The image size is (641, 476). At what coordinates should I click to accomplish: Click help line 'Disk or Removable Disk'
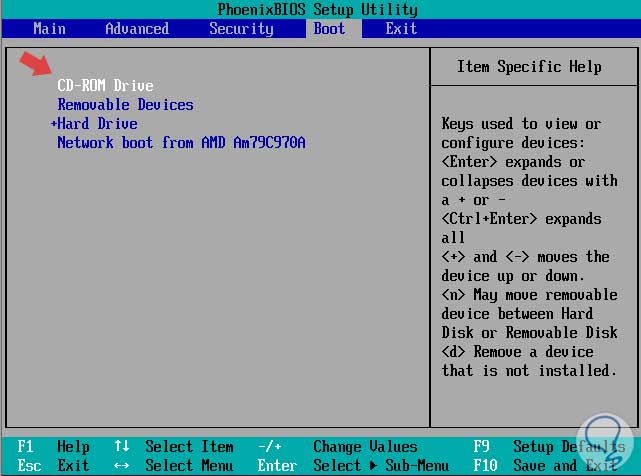(x=529, y=332)
